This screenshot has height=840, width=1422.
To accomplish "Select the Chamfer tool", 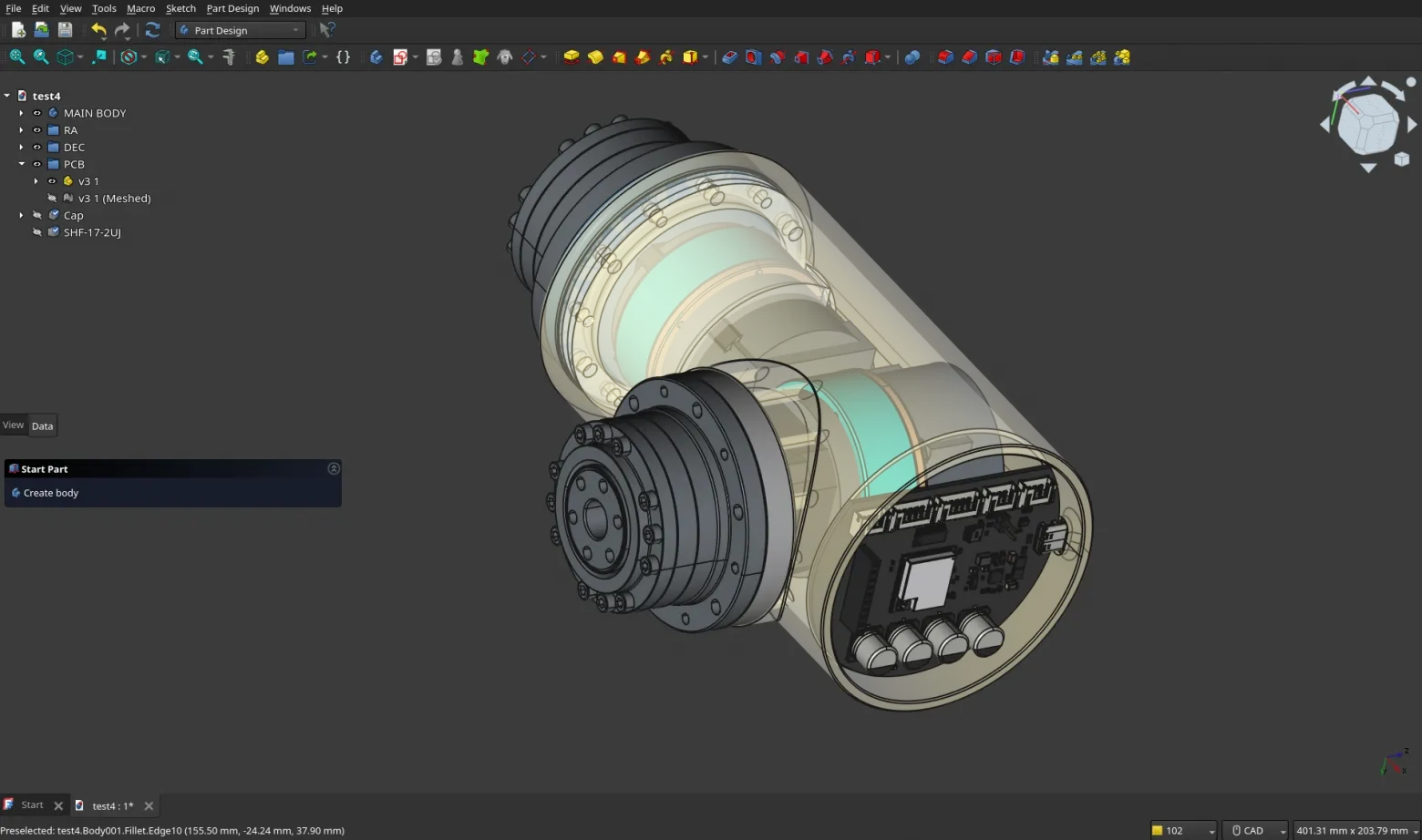I will click(x=969, y=56).
